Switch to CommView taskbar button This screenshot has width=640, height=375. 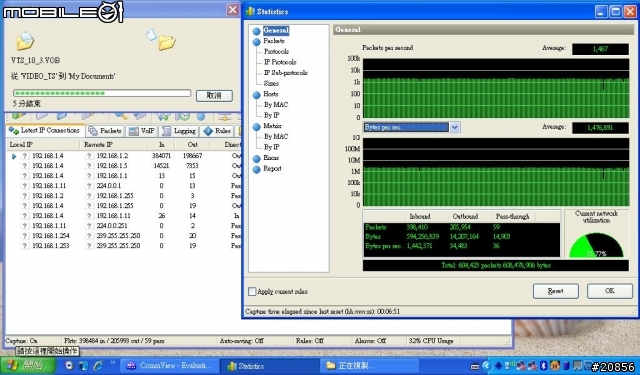[x=170, y=366]
